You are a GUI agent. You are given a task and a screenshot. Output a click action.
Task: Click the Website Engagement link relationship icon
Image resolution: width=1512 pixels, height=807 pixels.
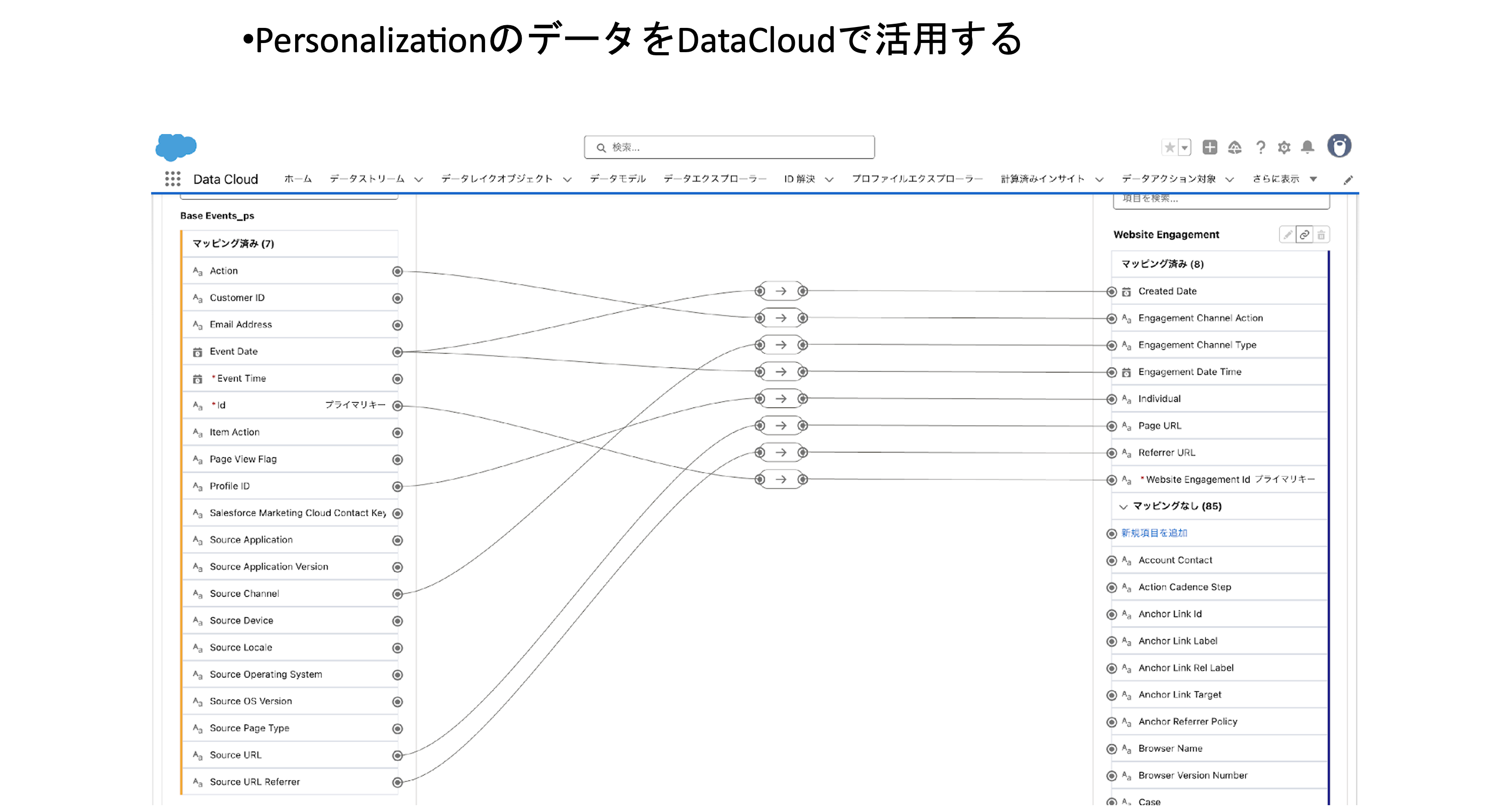[1304, 235]
